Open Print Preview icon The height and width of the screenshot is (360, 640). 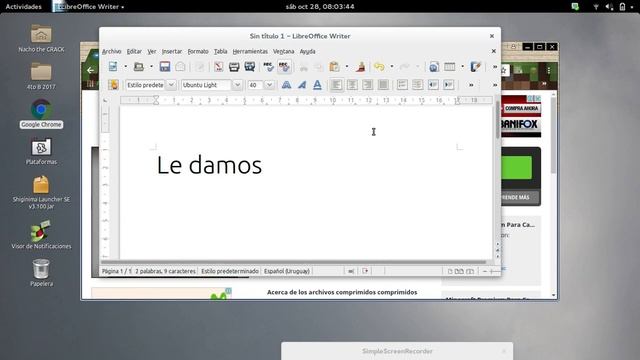[249, 67]
